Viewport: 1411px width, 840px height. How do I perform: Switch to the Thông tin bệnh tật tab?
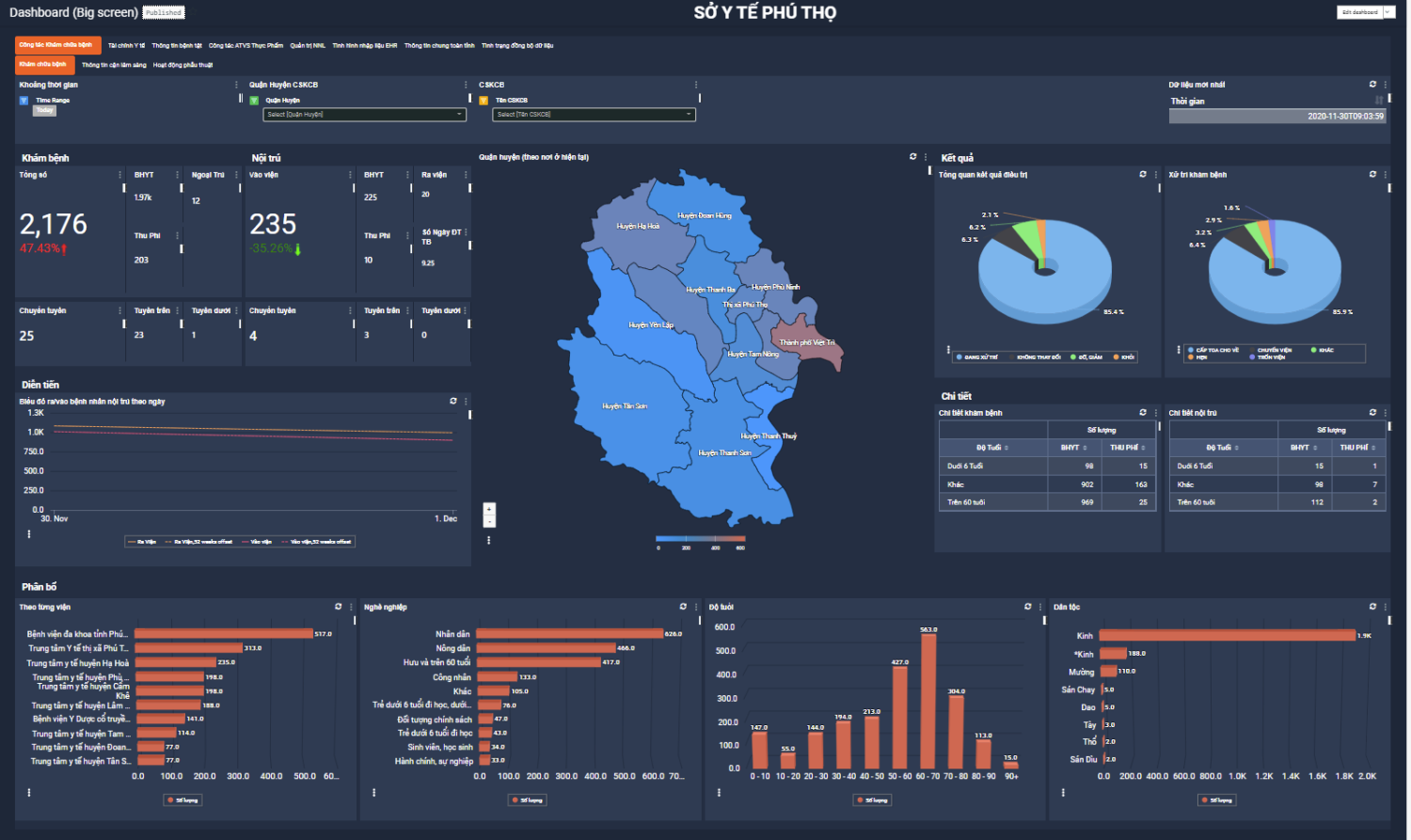pyautogui.click(x=177, y=45)
